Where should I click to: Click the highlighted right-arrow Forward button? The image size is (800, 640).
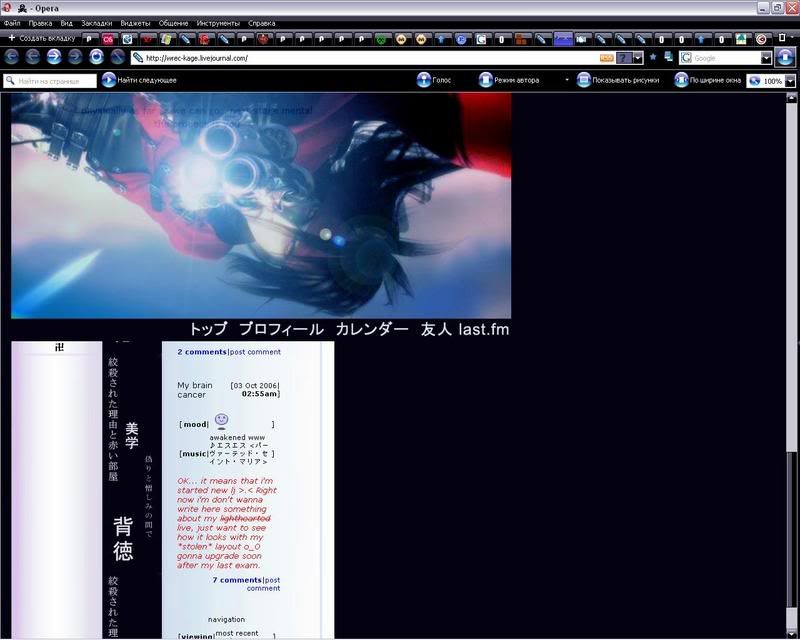54,57
